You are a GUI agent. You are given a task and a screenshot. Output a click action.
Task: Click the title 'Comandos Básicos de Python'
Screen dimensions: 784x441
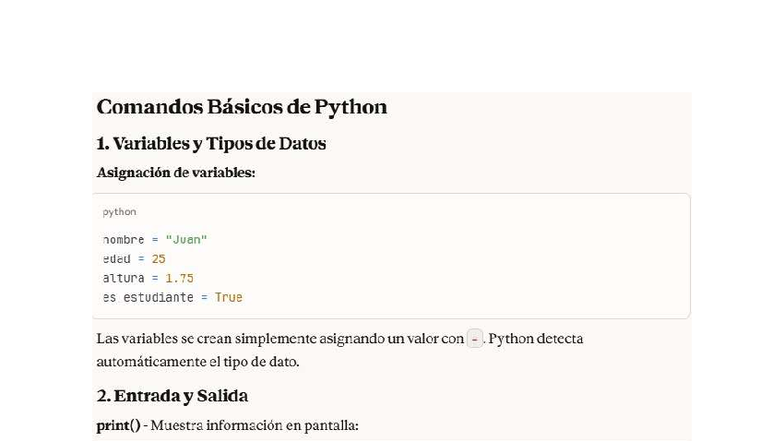point(241,107)
